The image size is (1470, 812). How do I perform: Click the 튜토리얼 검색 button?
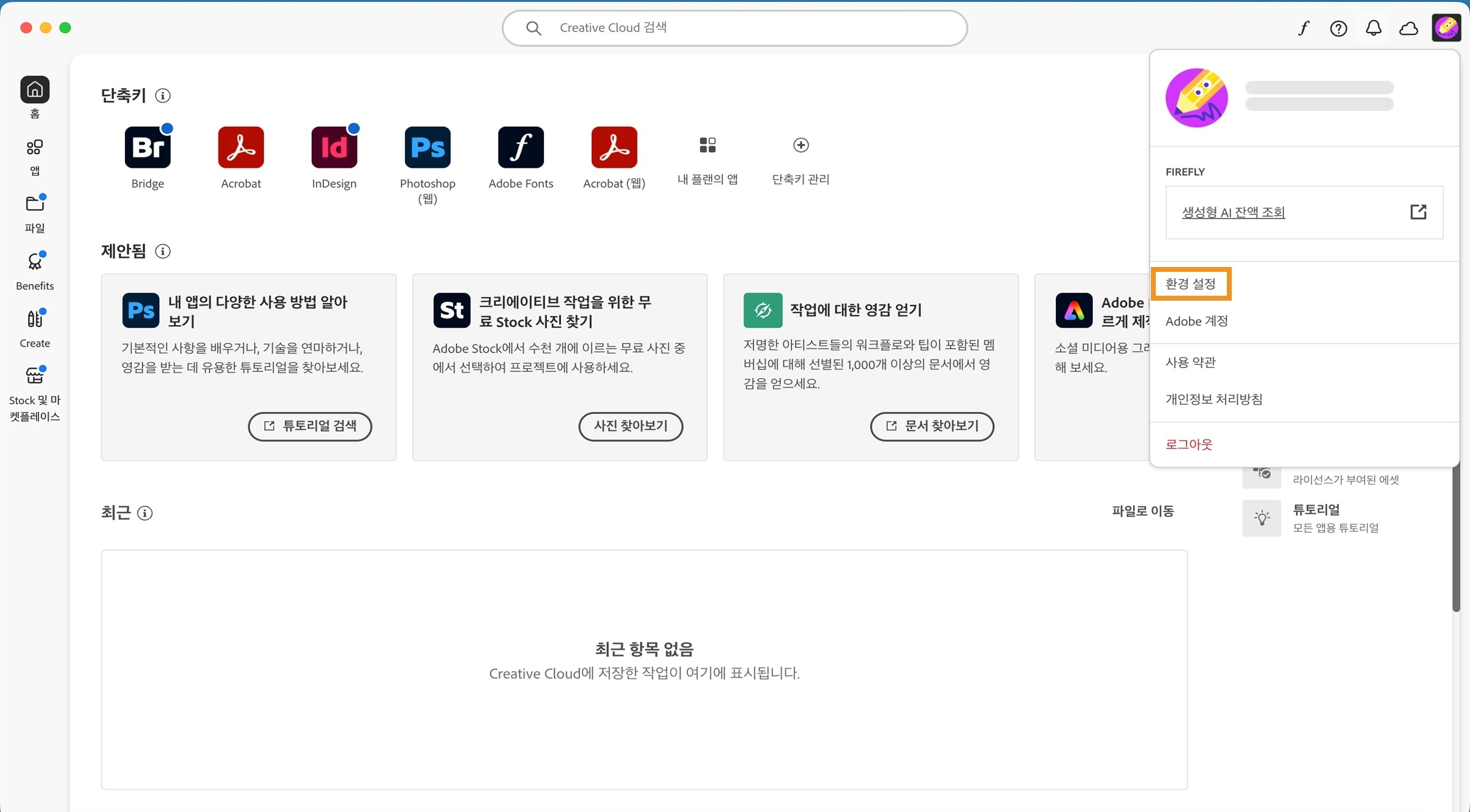[309, 426]
